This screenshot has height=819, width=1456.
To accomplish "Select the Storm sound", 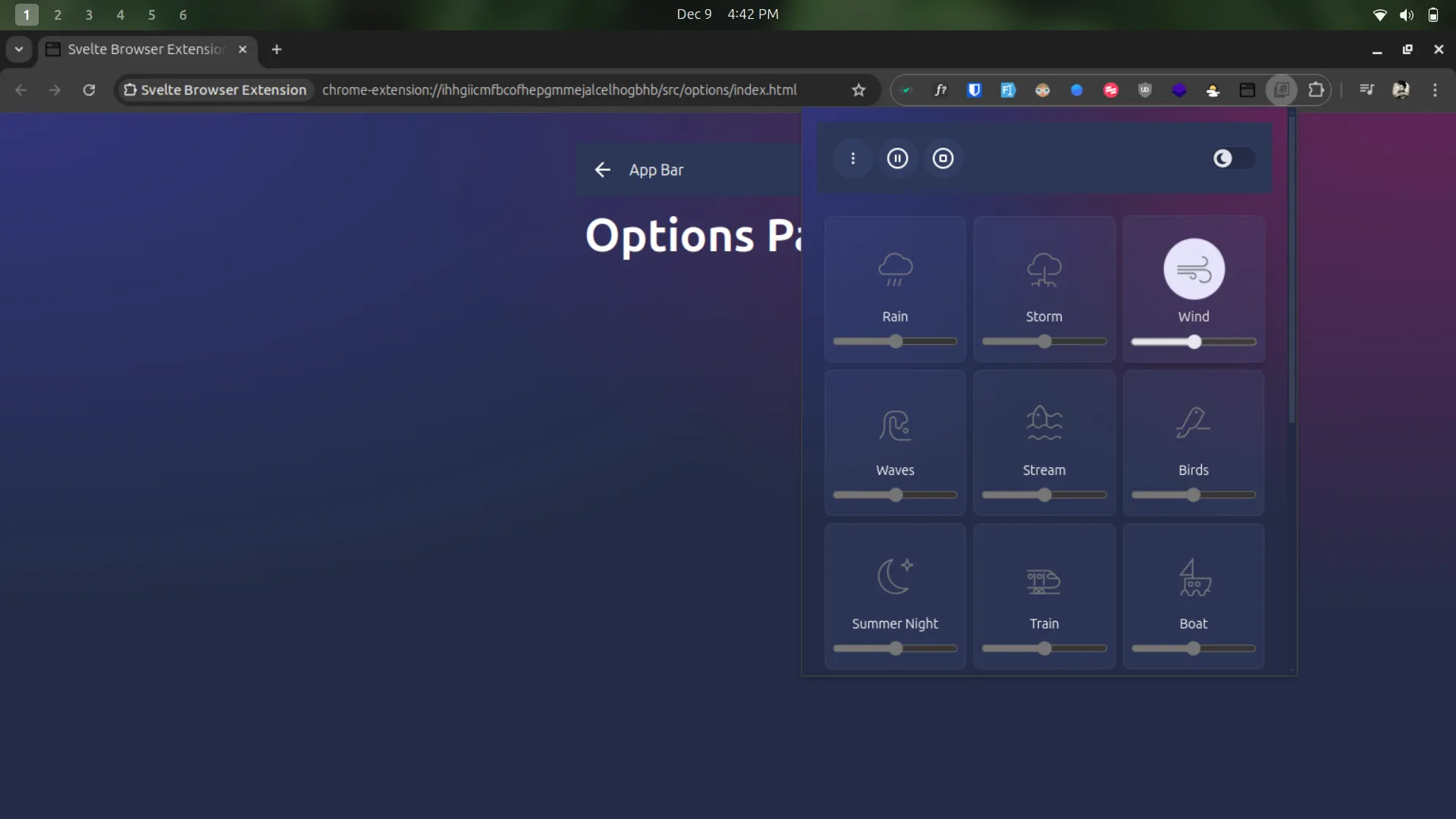I will (x=1043, y=288).
